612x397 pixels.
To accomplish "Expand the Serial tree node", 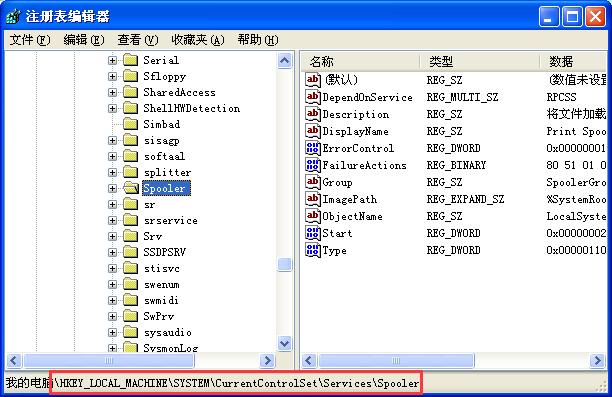I will click(112, 60).
